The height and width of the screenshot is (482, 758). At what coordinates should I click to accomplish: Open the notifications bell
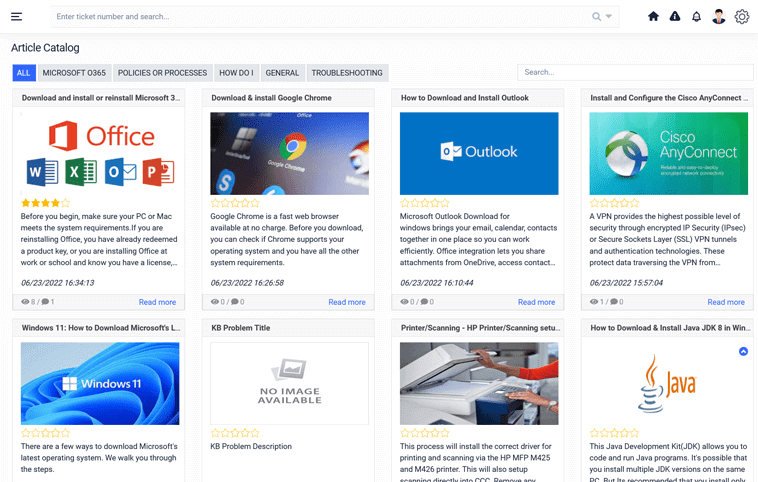pos(696,17)
